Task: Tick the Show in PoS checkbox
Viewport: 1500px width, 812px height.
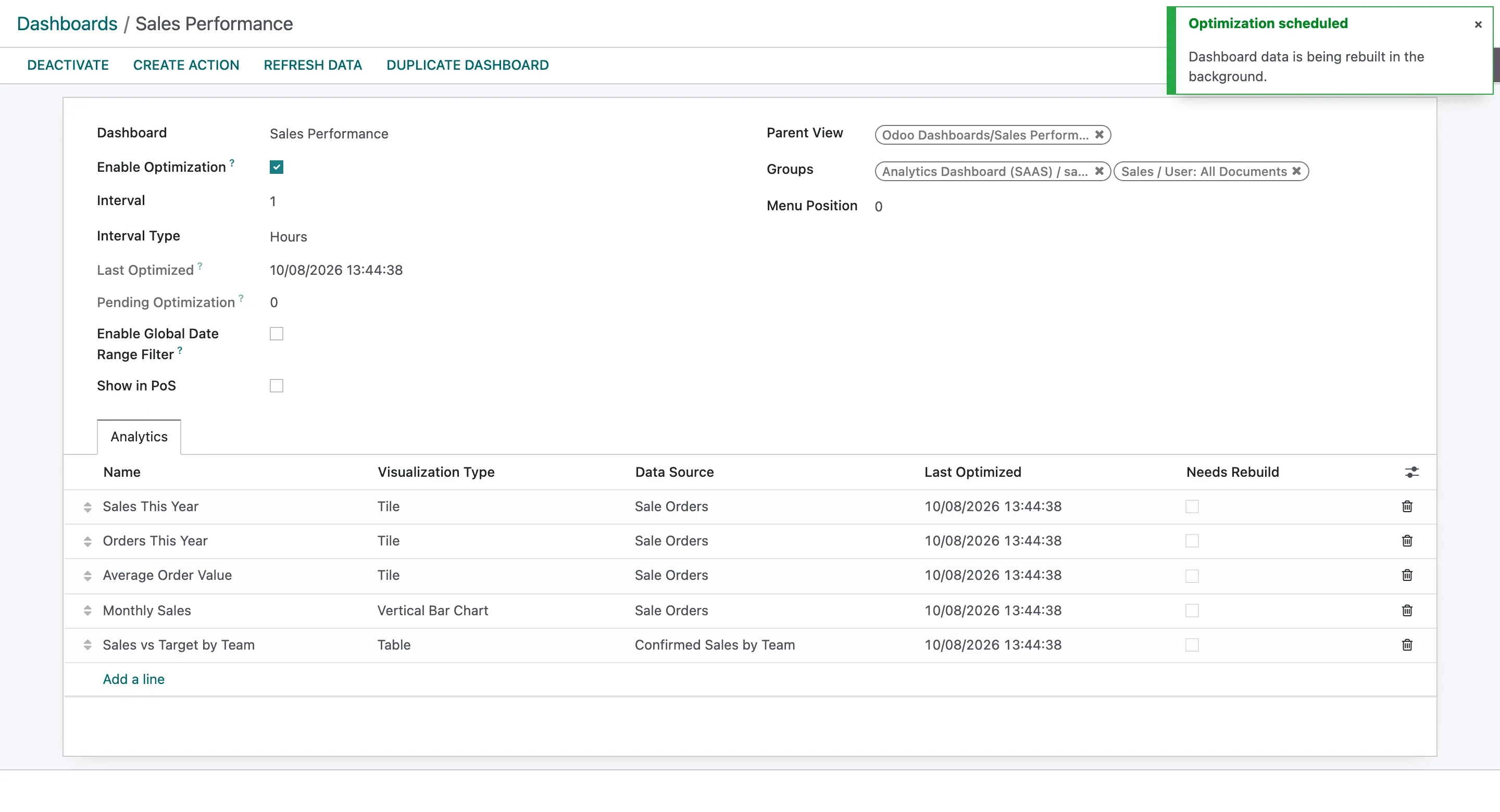Action: click(277, 386)
